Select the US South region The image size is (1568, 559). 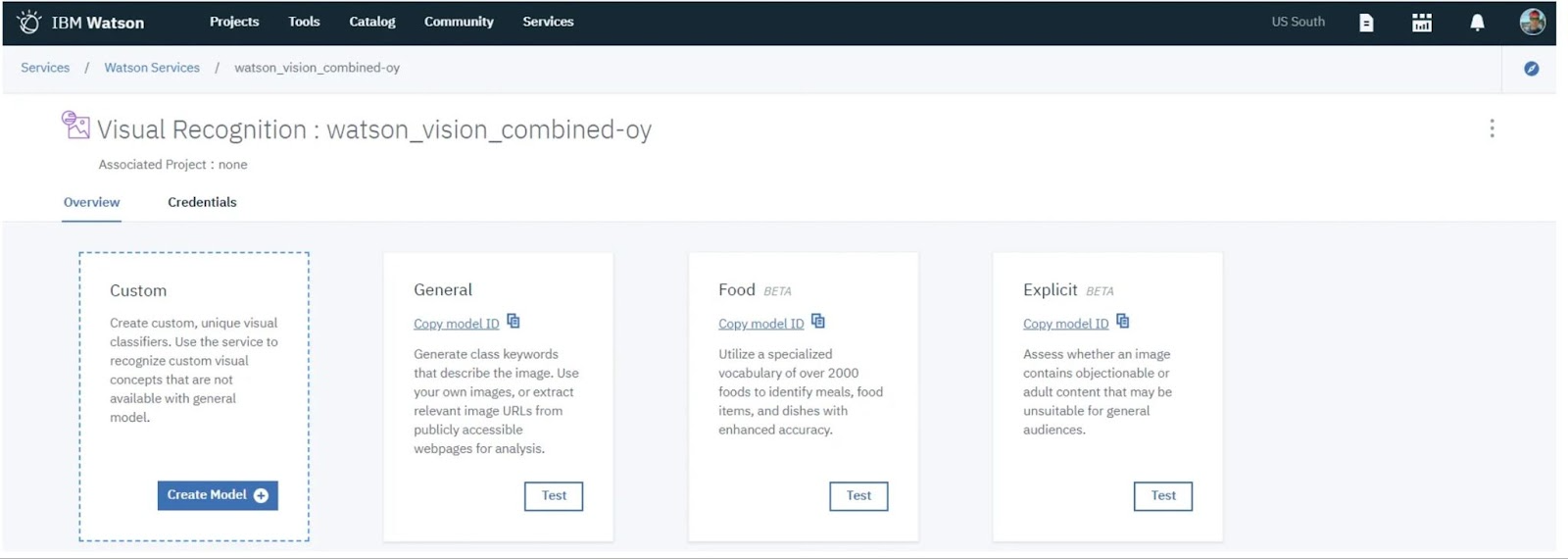(x=1298, y=22)
